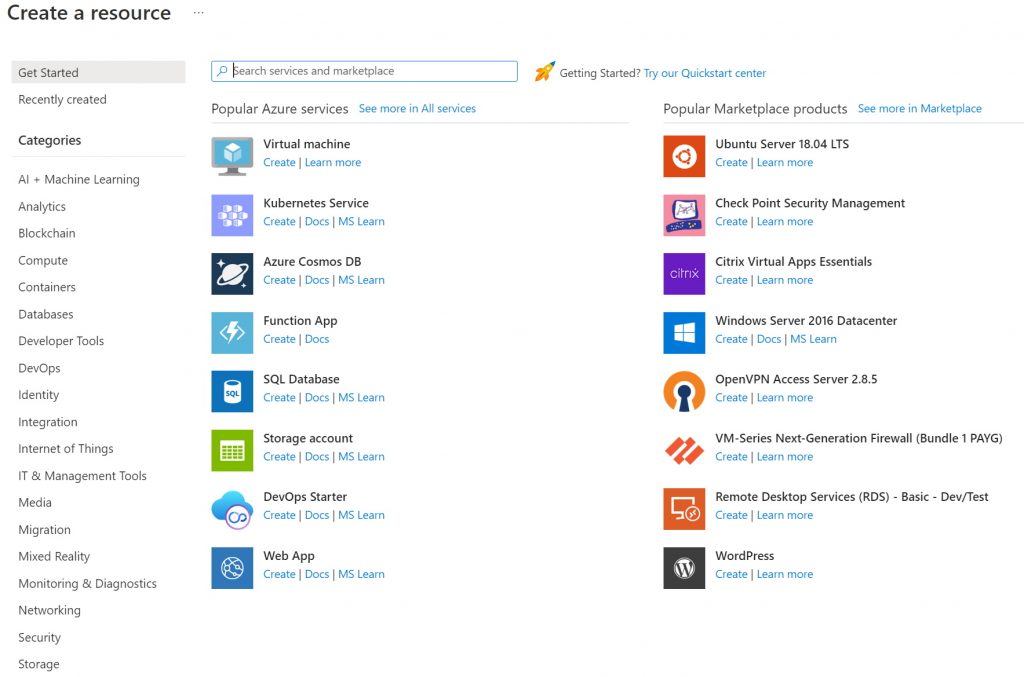Click the Windows Server 2016 Datacenter icon
Image resolution: width=1024 pixels, height=677 pixels.
tap(684, 332)
